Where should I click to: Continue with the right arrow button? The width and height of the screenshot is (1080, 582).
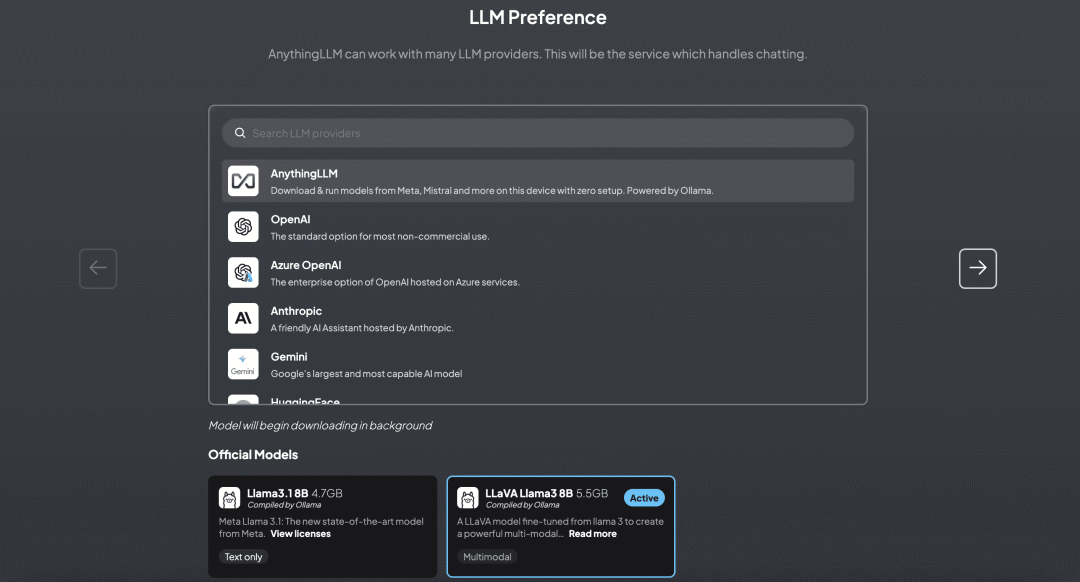coord(977,268)
